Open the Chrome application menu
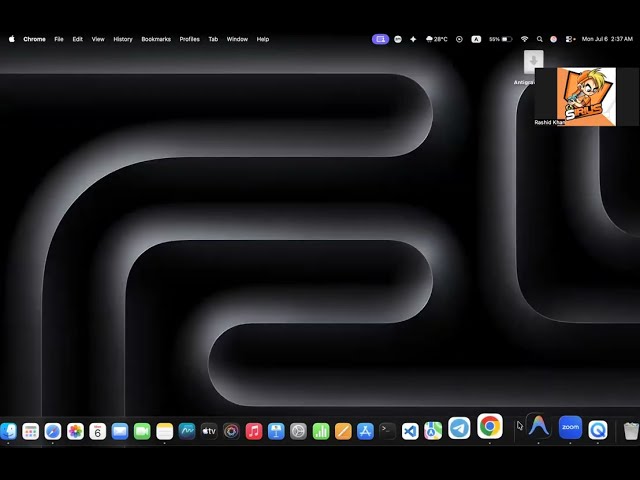This screenshot has height=480, width=640. pyautogui.click(x=34, y=39)
